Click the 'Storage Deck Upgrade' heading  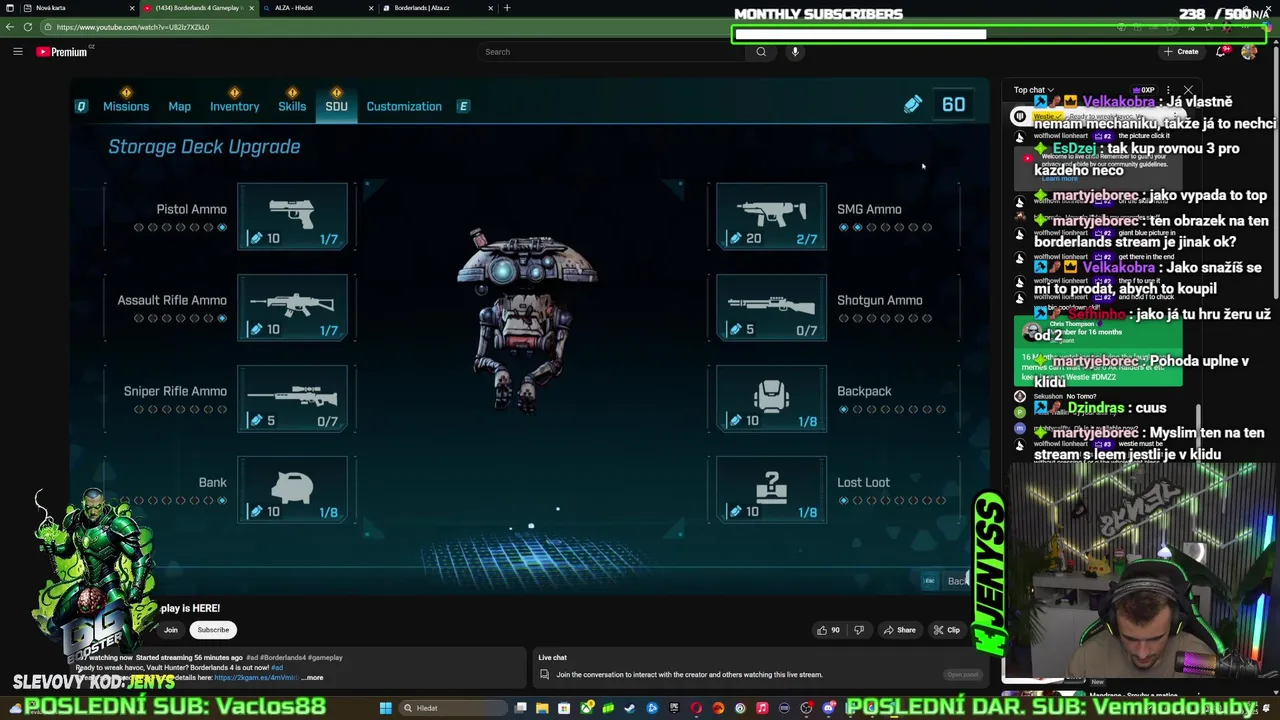(x=204, y=146)
